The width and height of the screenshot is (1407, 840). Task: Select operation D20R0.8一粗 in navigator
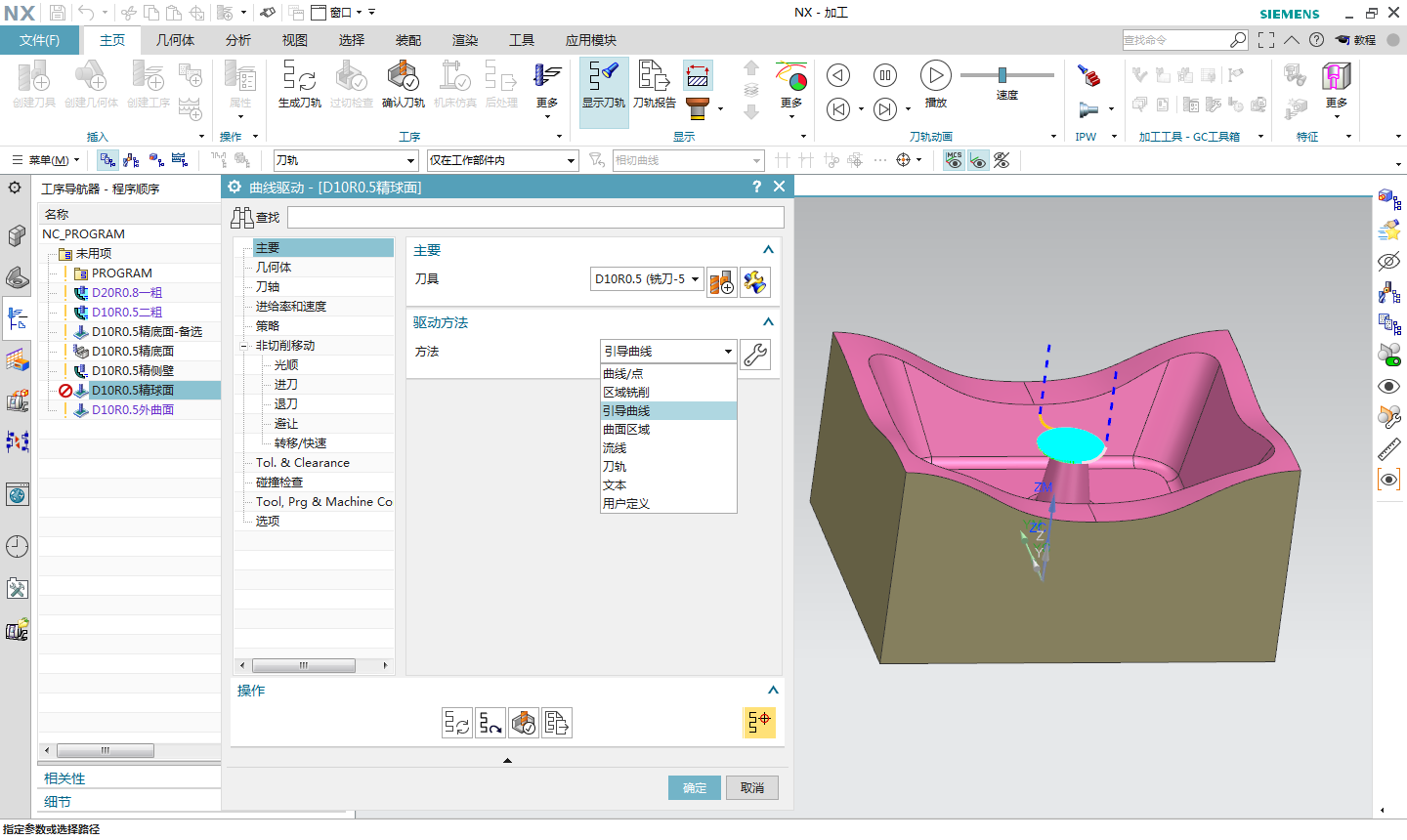pyautogui.click(x=127, y=292)
